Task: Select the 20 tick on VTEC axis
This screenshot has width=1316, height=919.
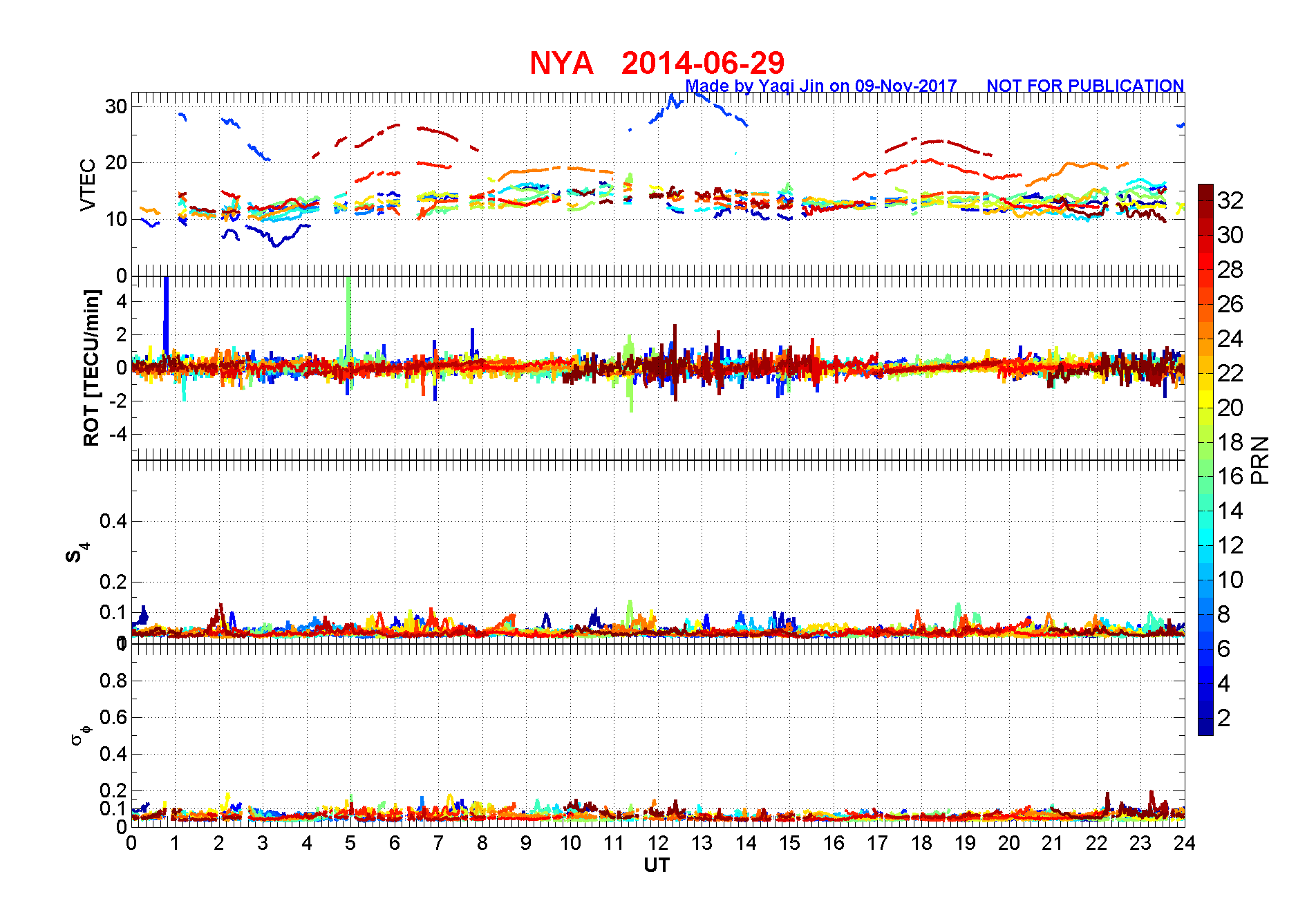Action: tap(116, 163)
